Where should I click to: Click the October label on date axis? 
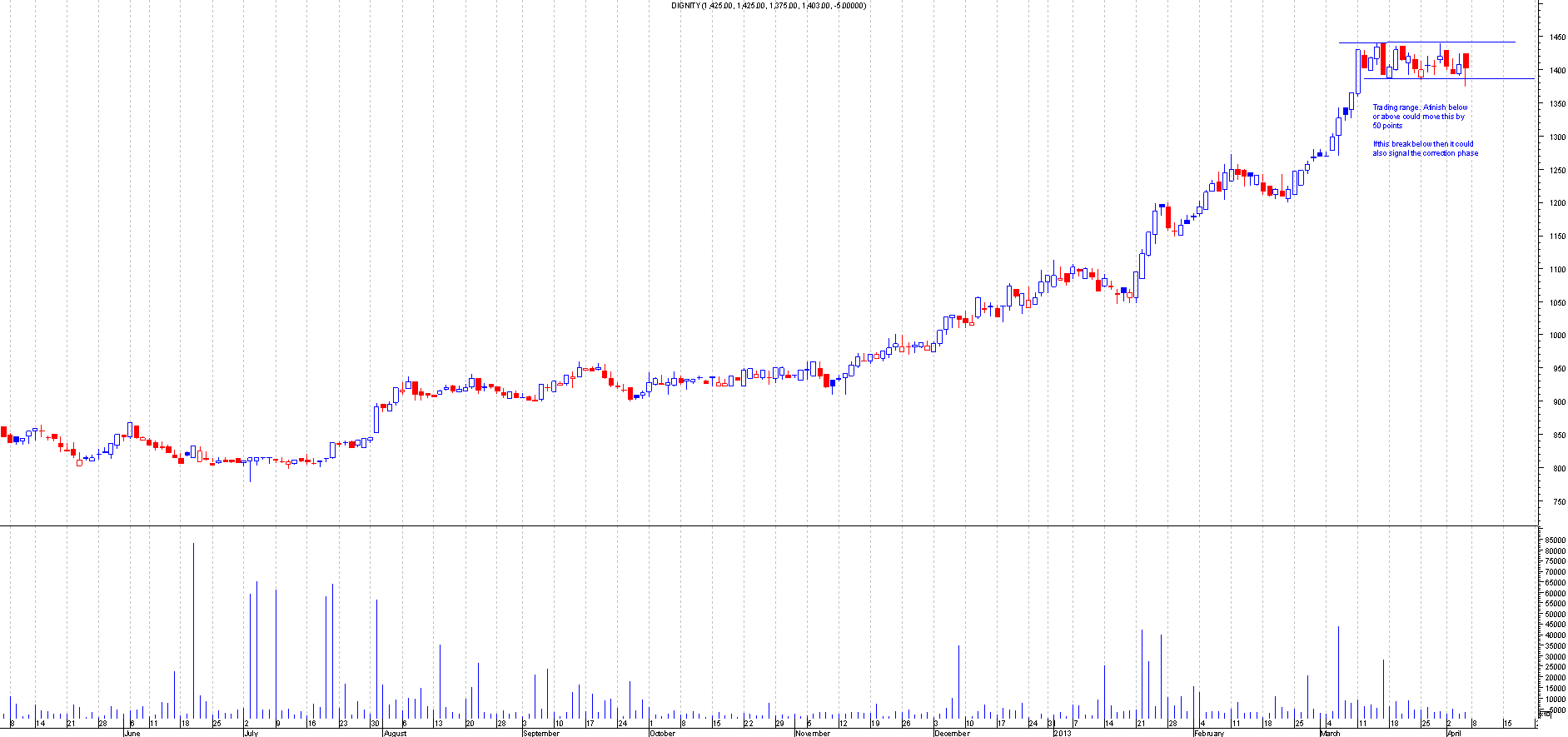[x=662, y=734]
